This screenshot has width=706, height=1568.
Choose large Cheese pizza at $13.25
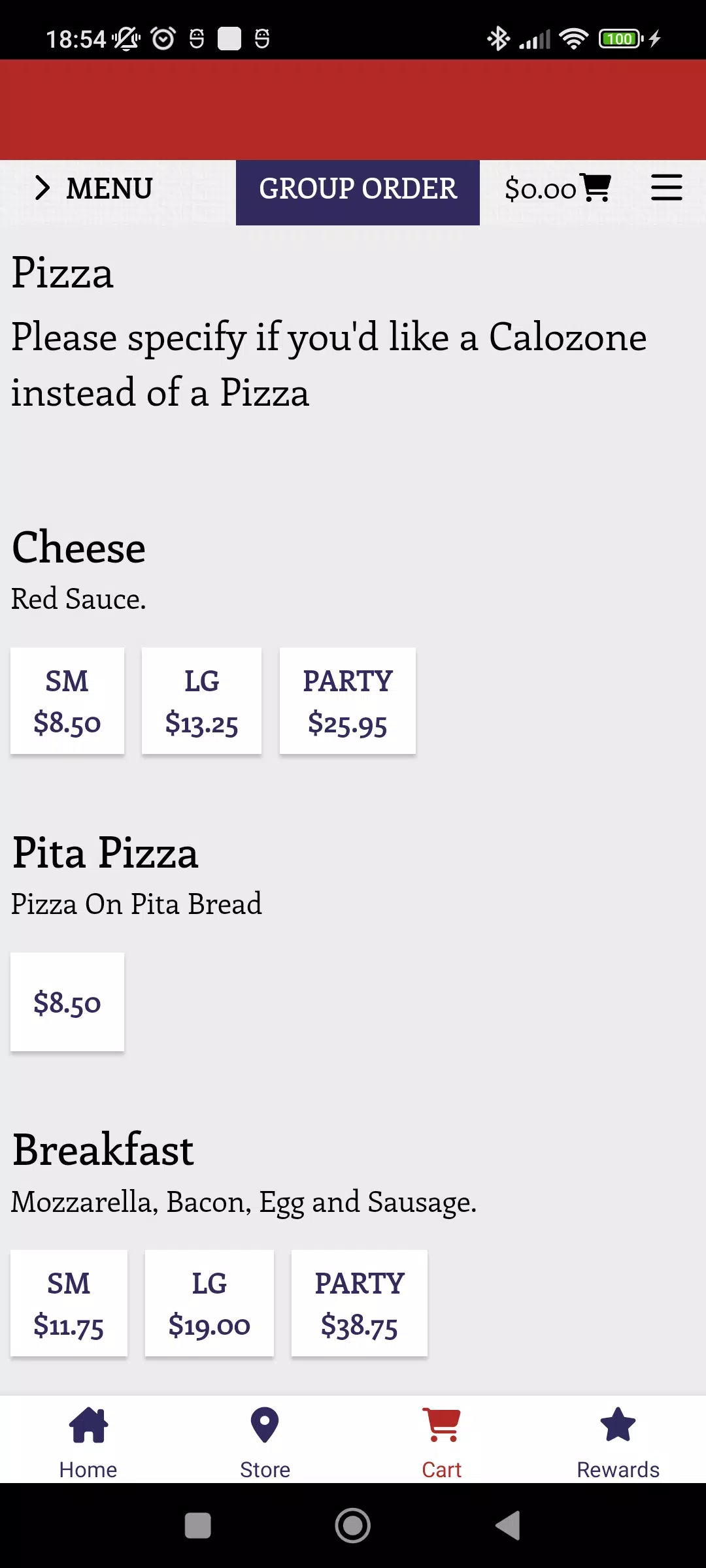tap(201, 701)
